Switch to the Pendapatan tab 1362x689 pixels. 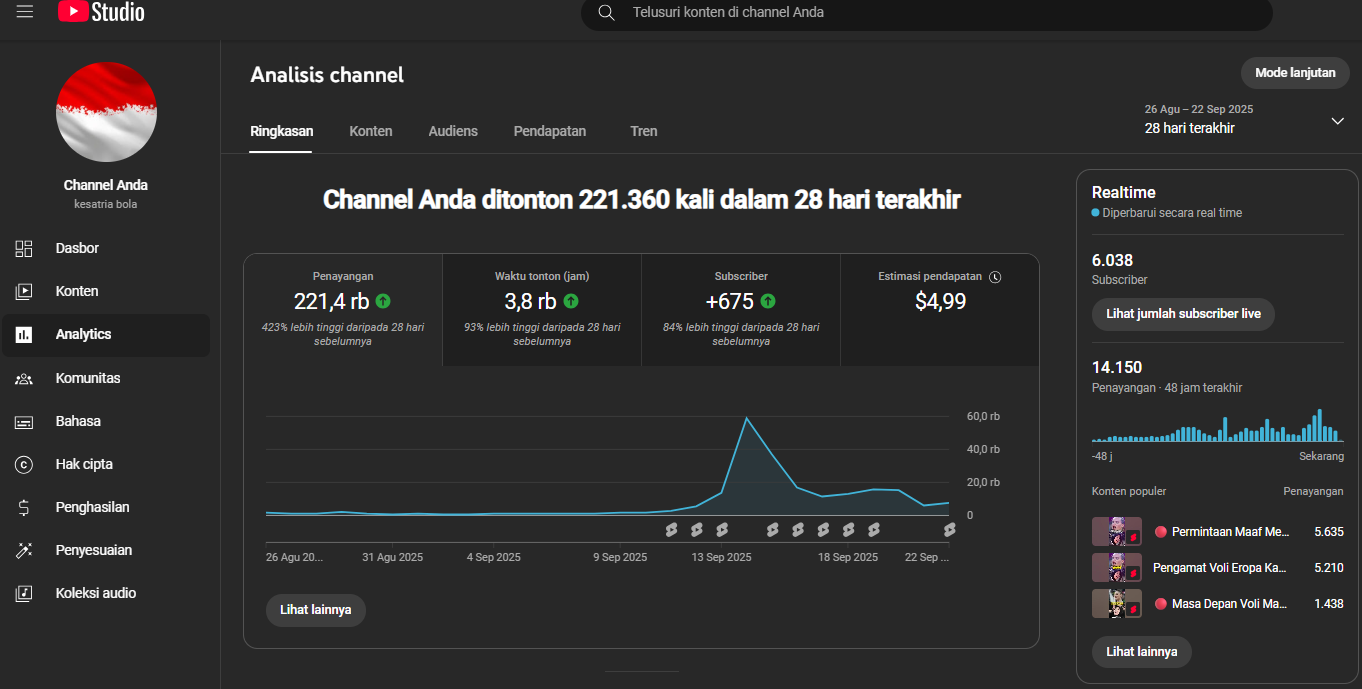(x=550, y=131)
